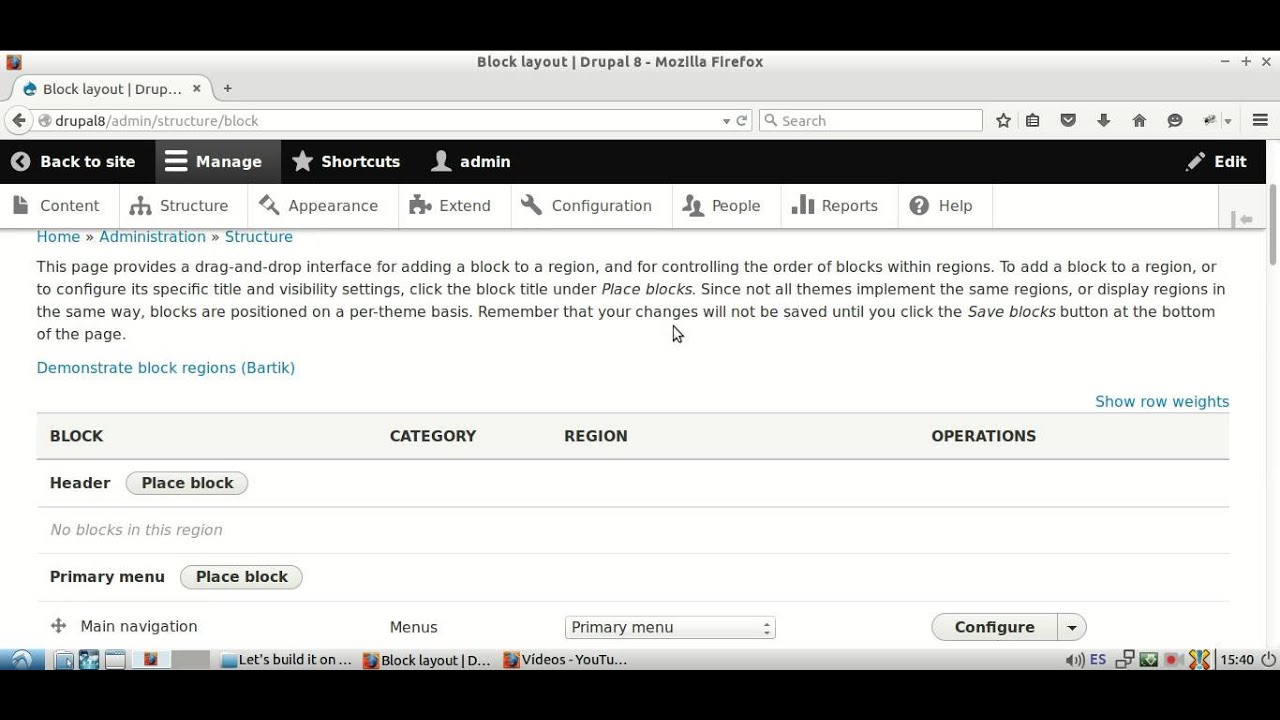Image resolution: width=1280 pixels, height=720 pixels.
Task: Click Place block for the Header region
Action: (187, 483)
